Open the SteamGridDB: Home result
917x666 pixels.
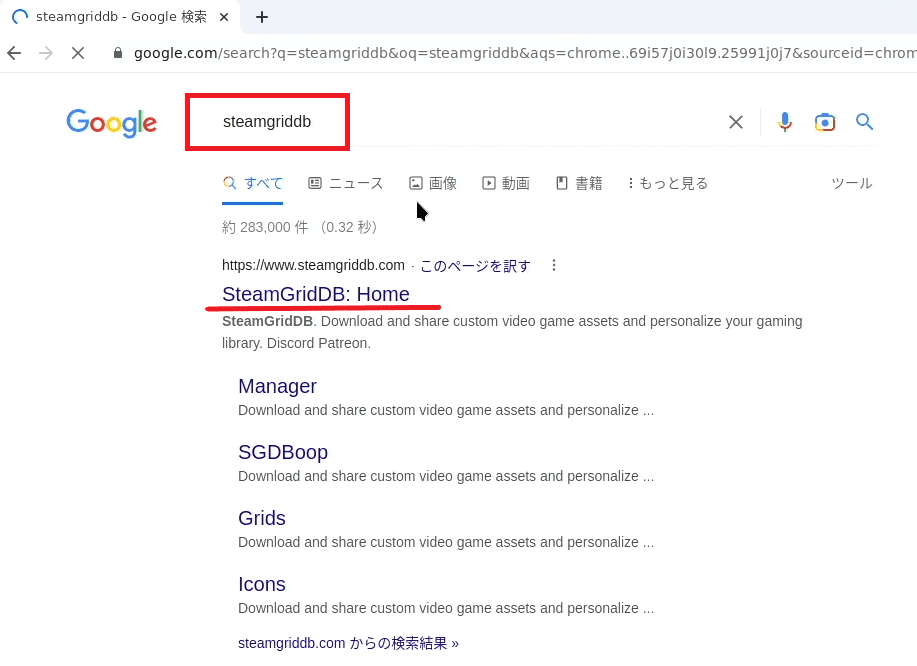[316, 294]
